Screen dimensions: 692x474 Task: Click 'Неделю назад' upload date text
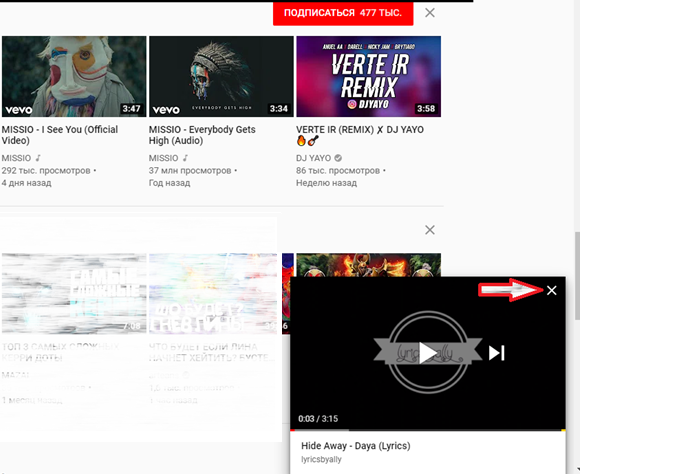pyautogui.click(x=327, y=183)
